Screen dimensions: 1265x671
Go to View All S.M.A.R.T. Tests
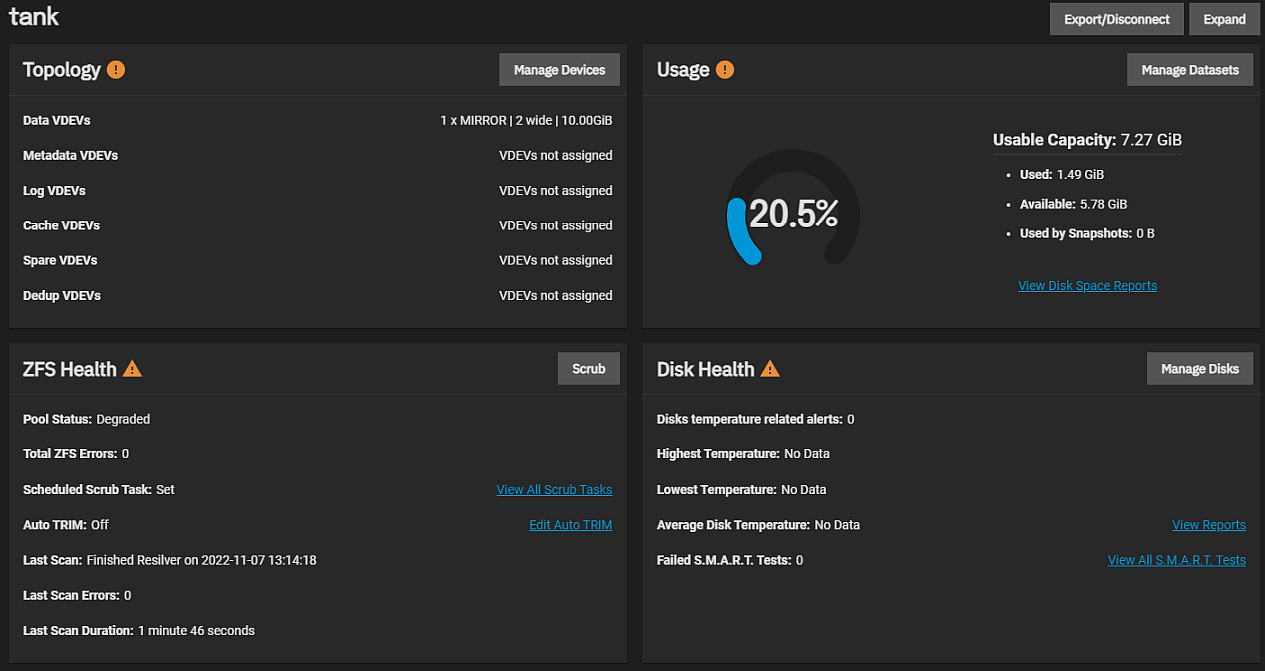(1176, 560)
